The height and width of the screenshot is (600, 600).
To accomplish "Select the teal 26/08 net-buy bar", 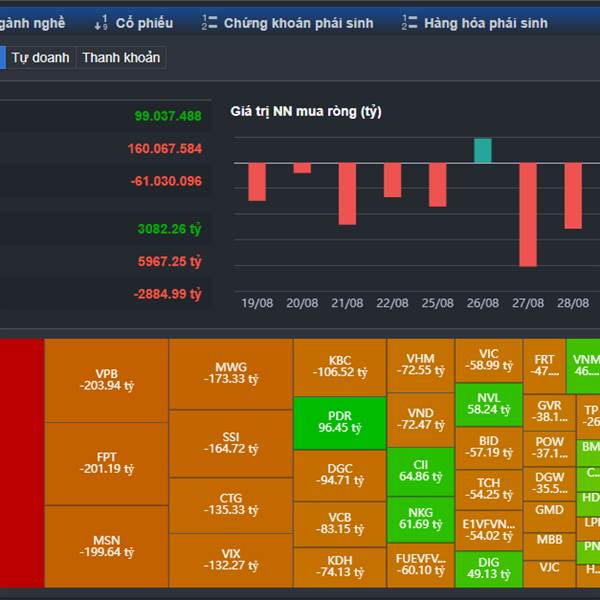I will tap(483, 151).
